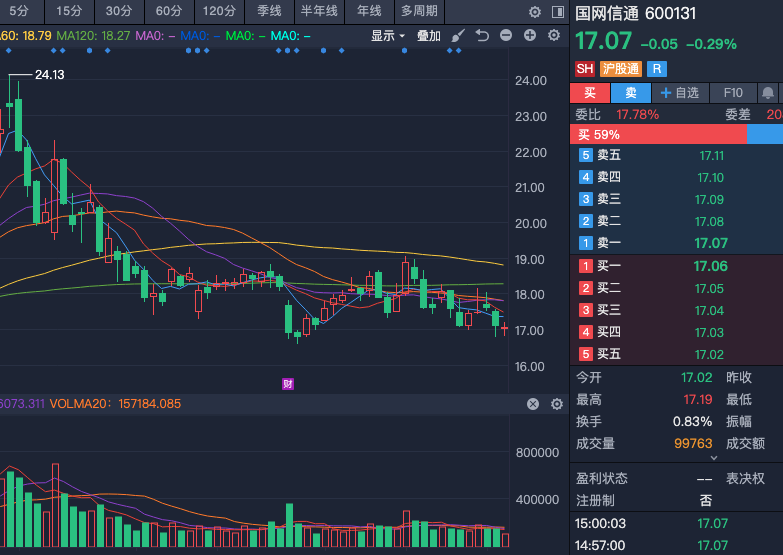Set a price alert bell
Image resolution: width=783 pixels, height=555 pixels.
(768, 93)
